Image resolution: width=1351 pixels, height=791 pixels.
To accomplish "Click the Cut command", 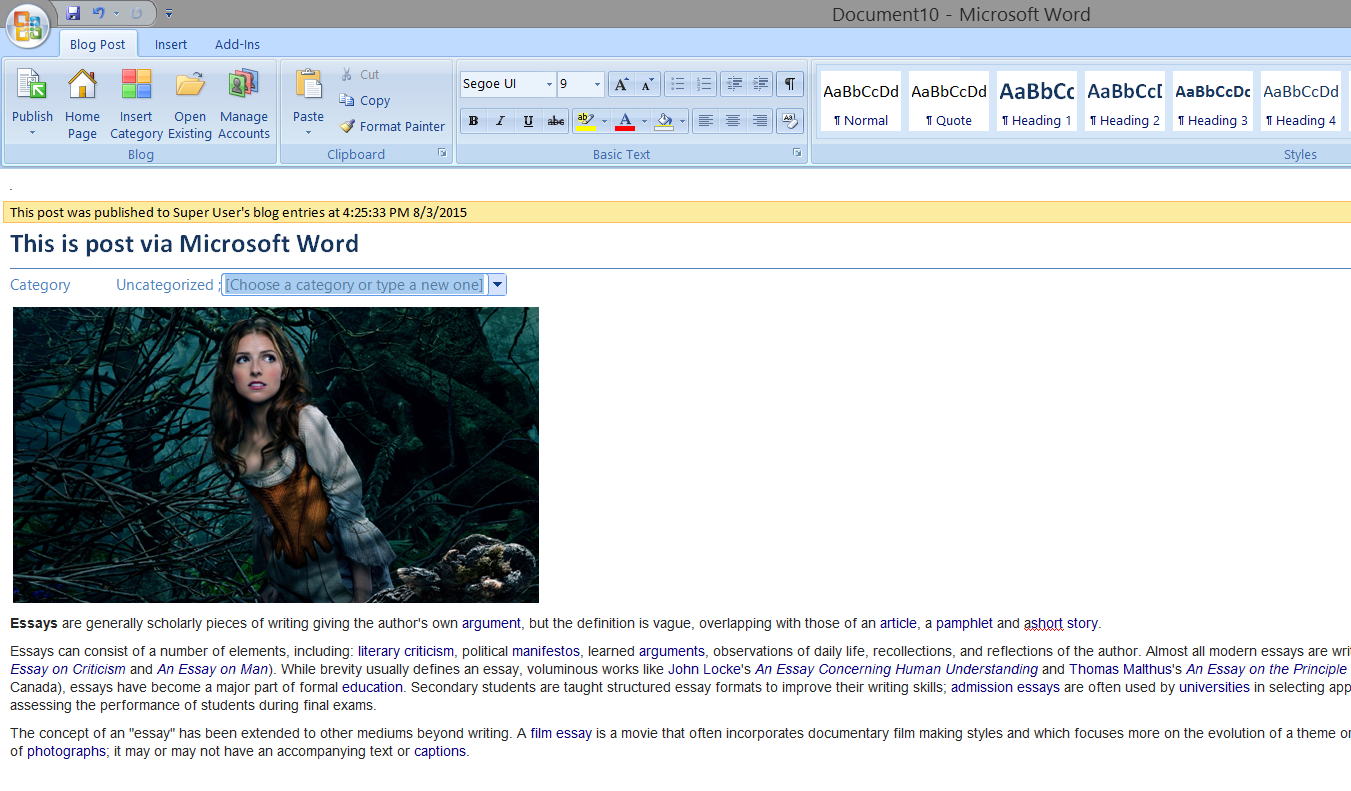I will click(359, 74).
